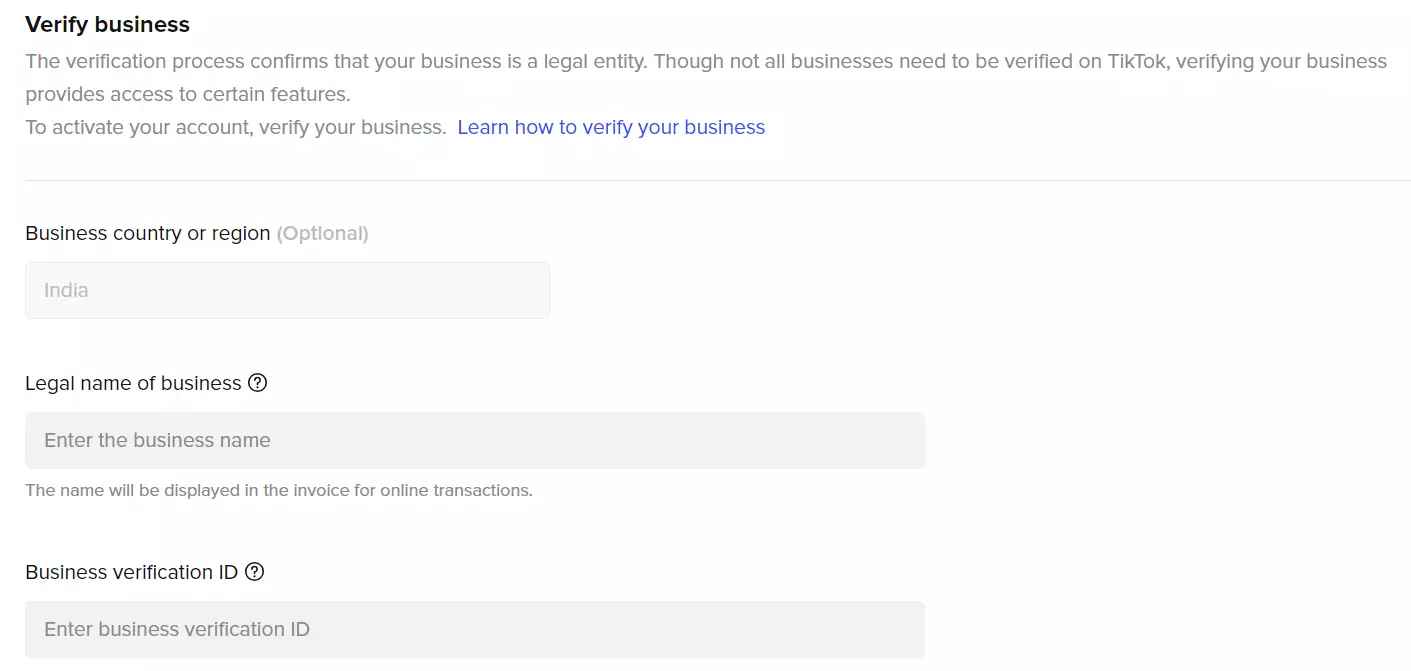Open the Business country or region dropdown

coord(287,291)
